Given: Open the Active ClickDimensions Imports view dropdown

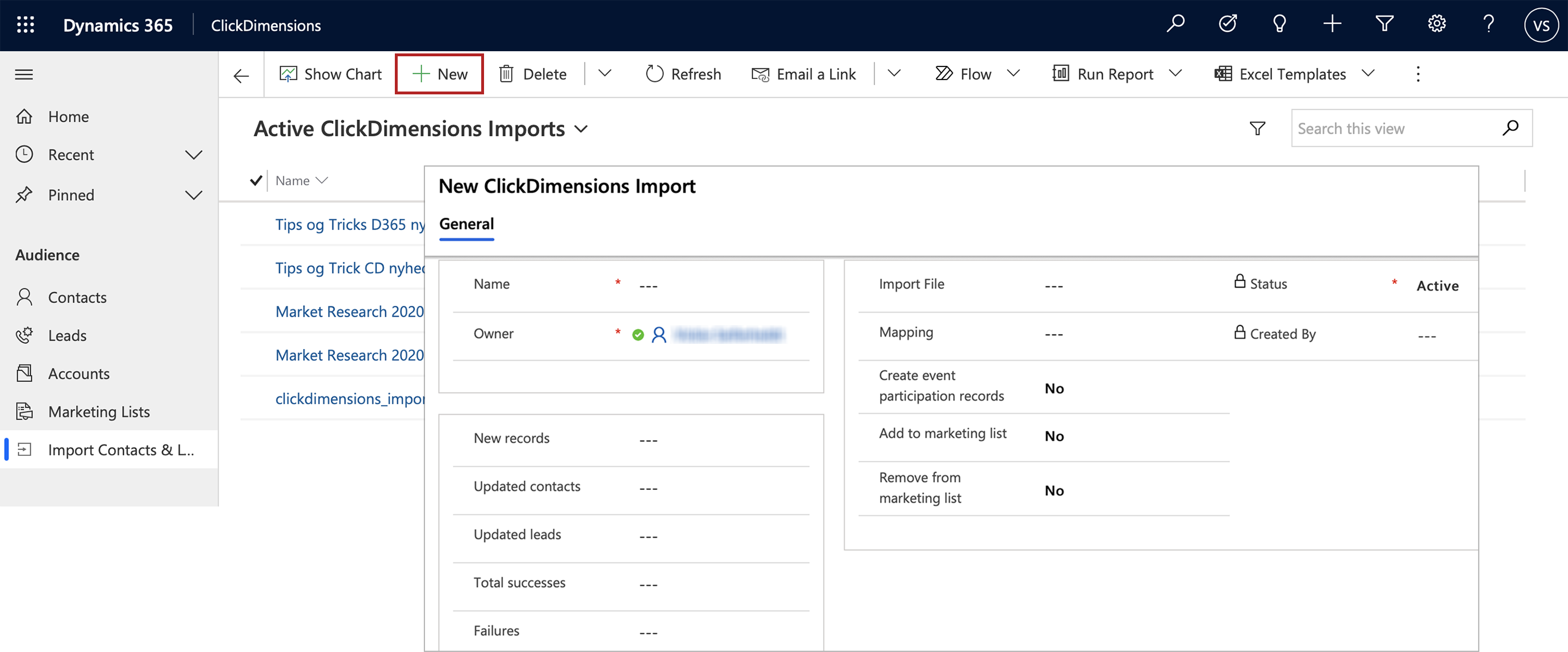Looking at the screenshot, I should pos(581,129).
